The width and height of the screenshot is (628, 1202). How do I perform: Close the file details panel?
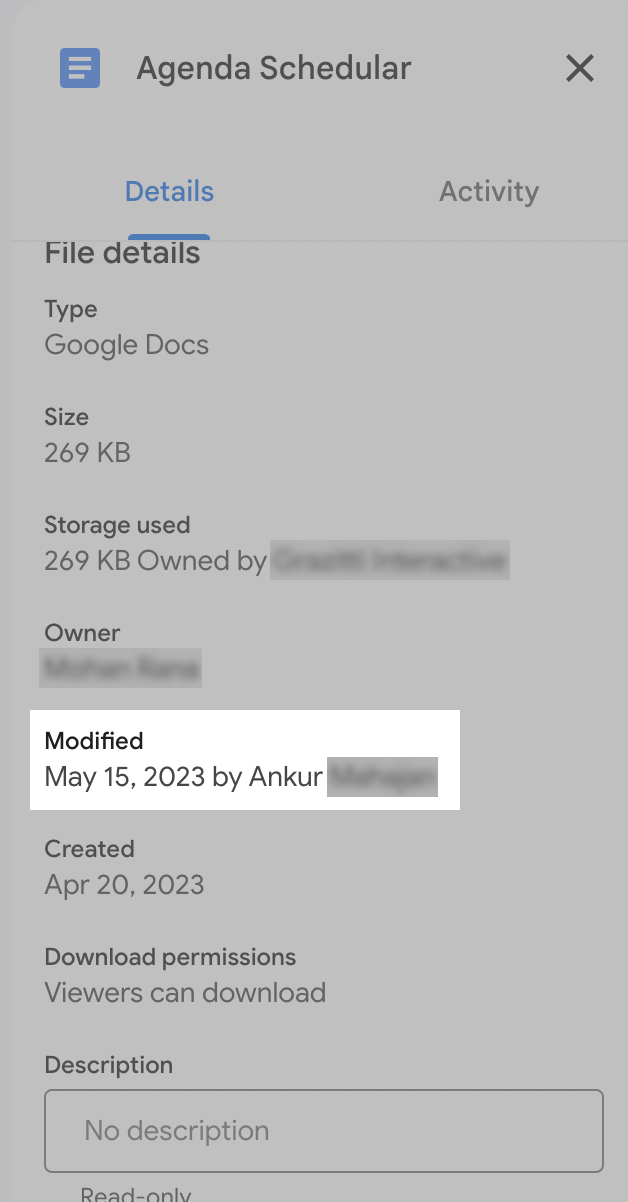pyautogui.click(x=580, y=69)
